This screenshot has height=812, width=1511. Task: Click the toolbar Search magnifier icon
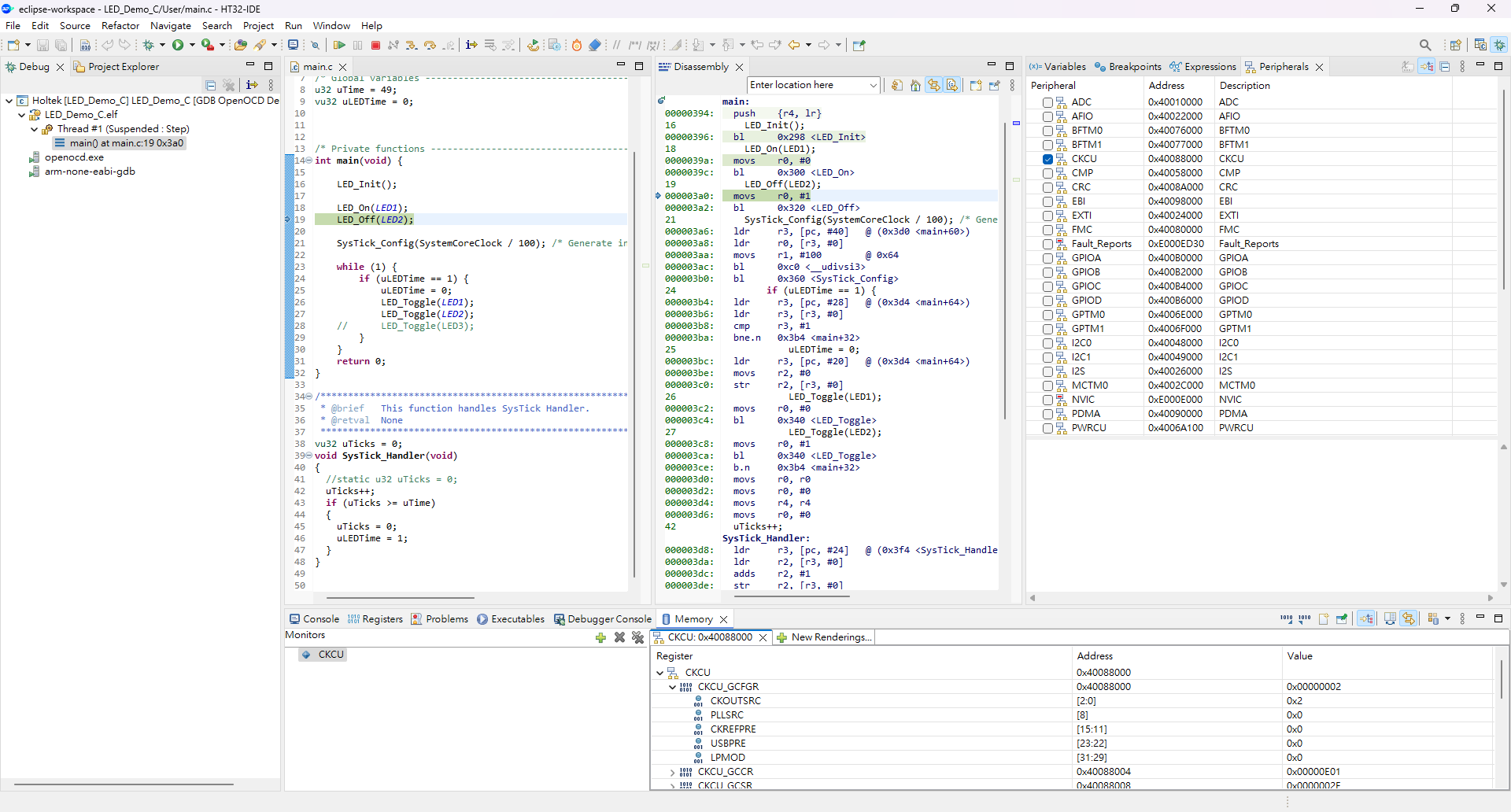1425,46
